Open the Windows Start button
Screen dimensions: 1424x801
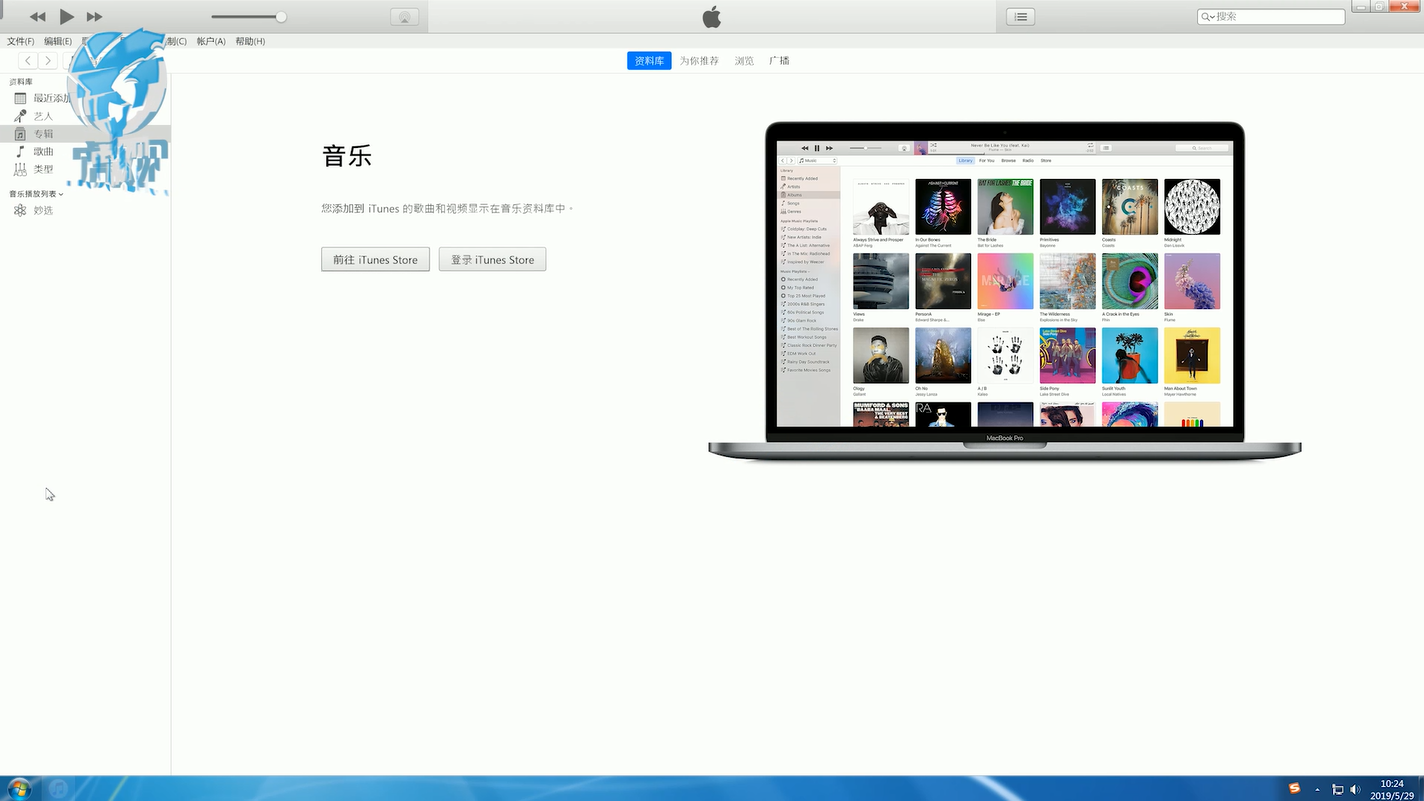pos(19,788)
